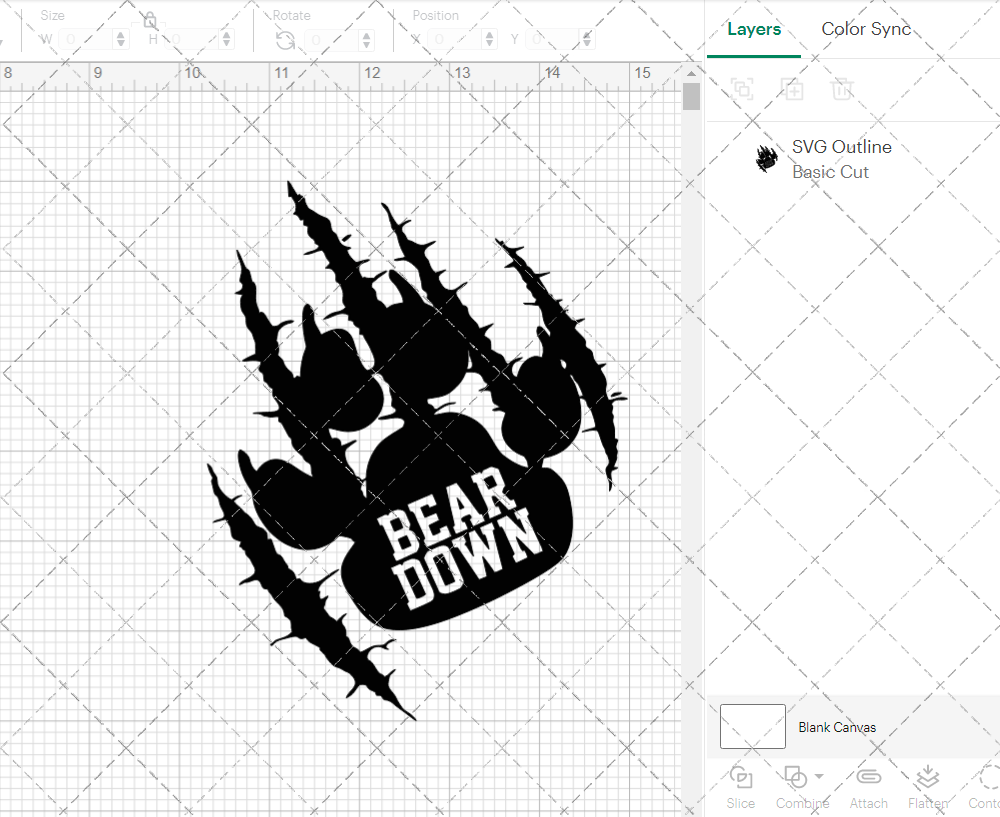Click the Slice tool icon
Screen dimensions: 1000x817
(740, 777)
